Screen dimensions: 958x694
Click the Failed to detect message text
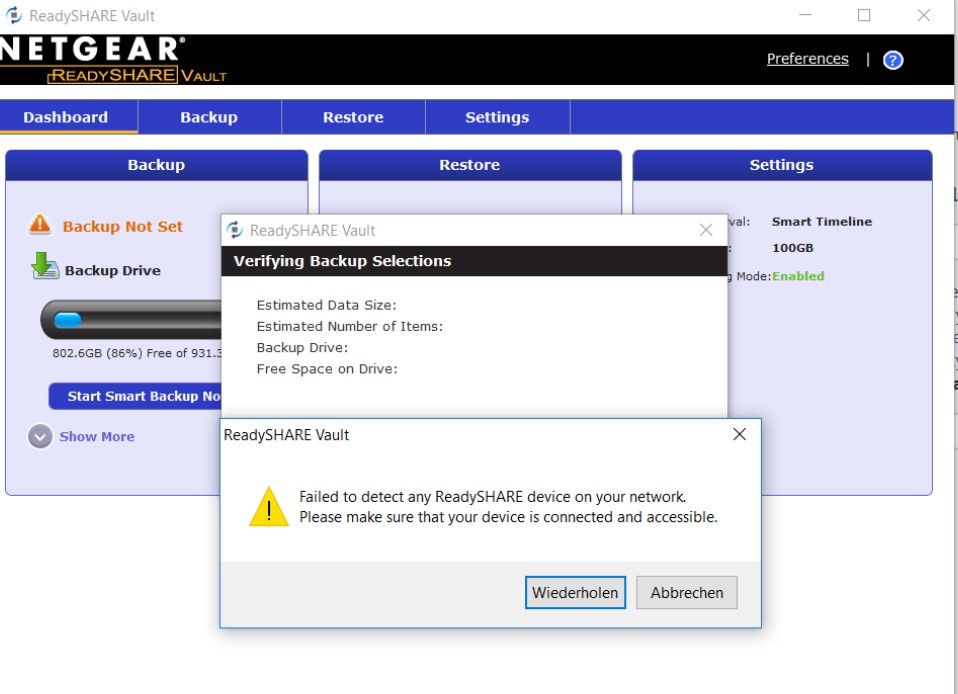508,506
